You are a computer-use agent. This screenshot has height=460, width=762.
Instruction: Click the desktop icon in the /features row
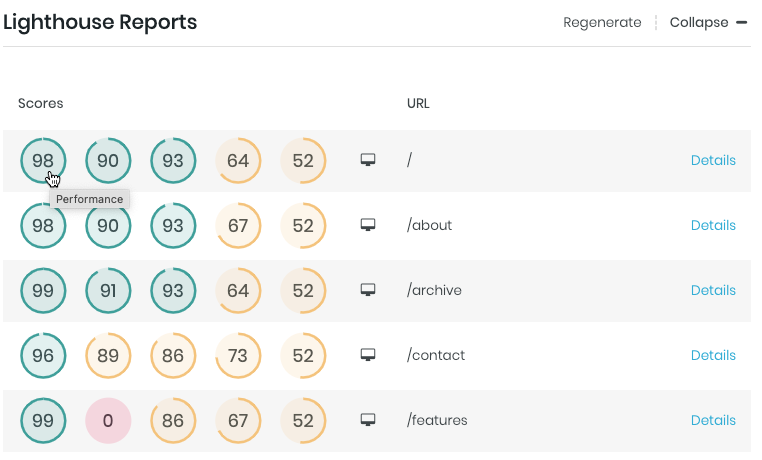[368, 420]
